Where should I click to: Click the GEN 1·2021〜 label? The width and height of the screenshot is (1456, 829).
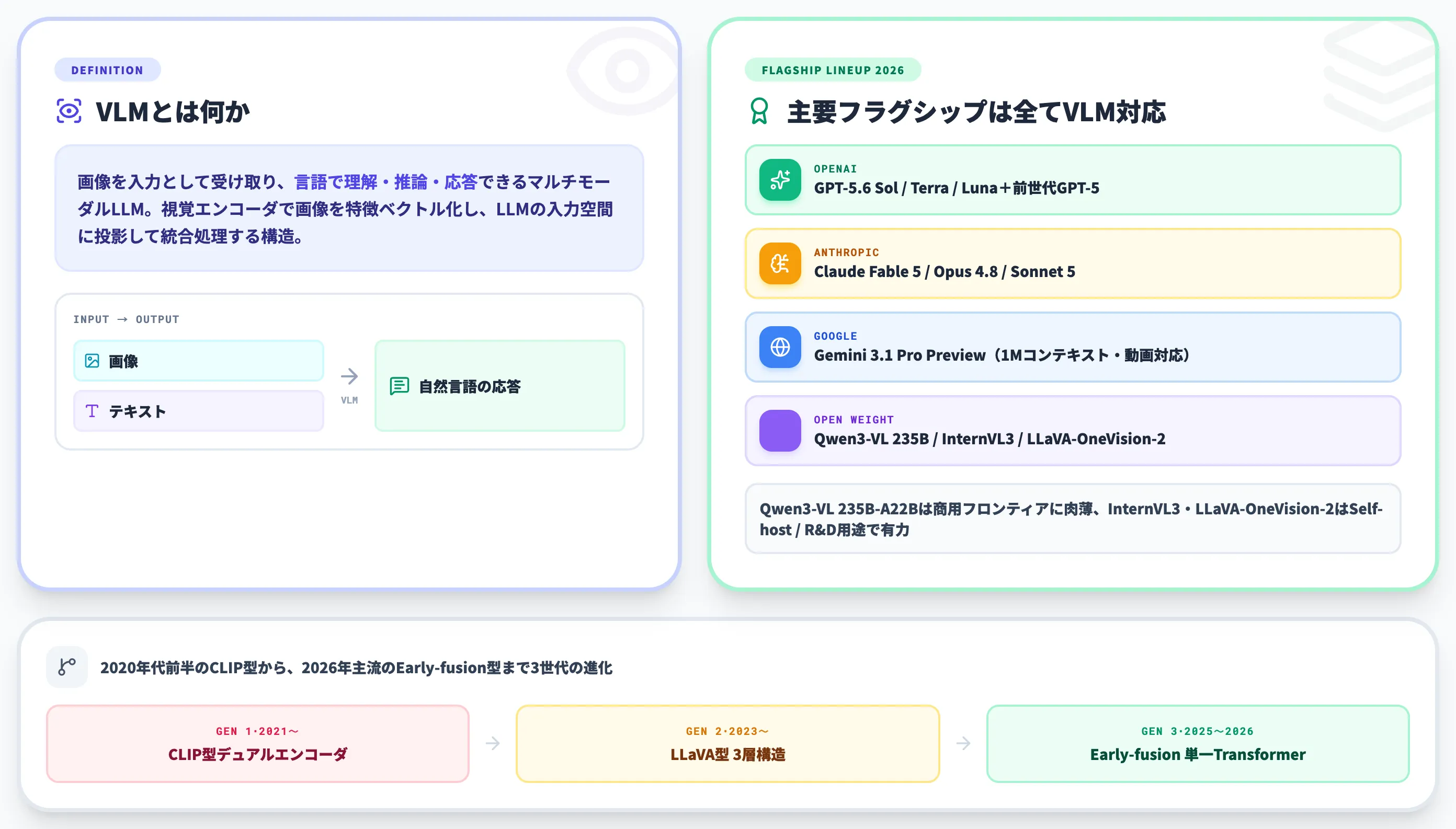click(x=257, y=731)
